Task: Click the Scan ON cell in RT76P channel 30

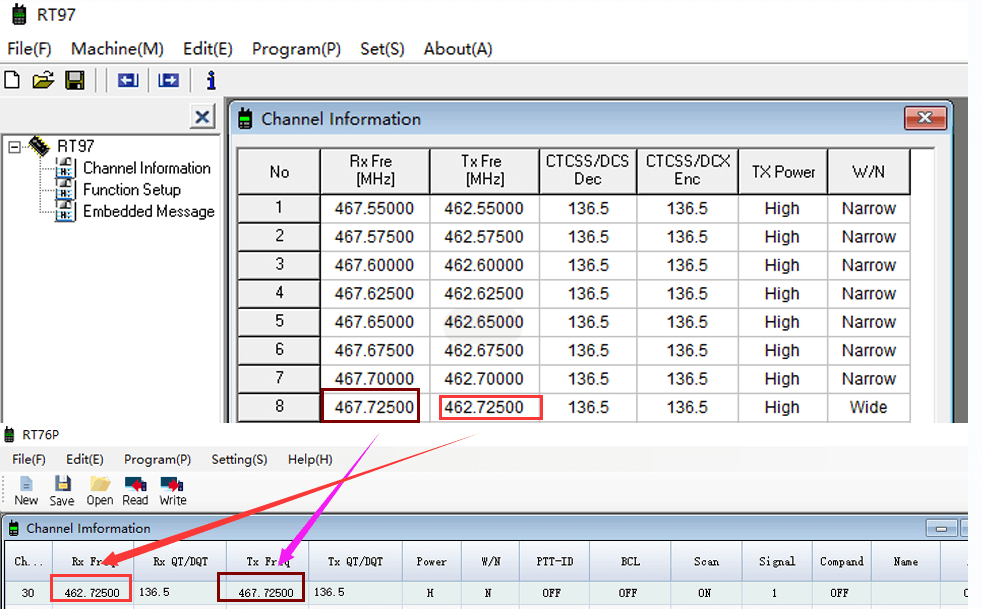Action: 705,593
